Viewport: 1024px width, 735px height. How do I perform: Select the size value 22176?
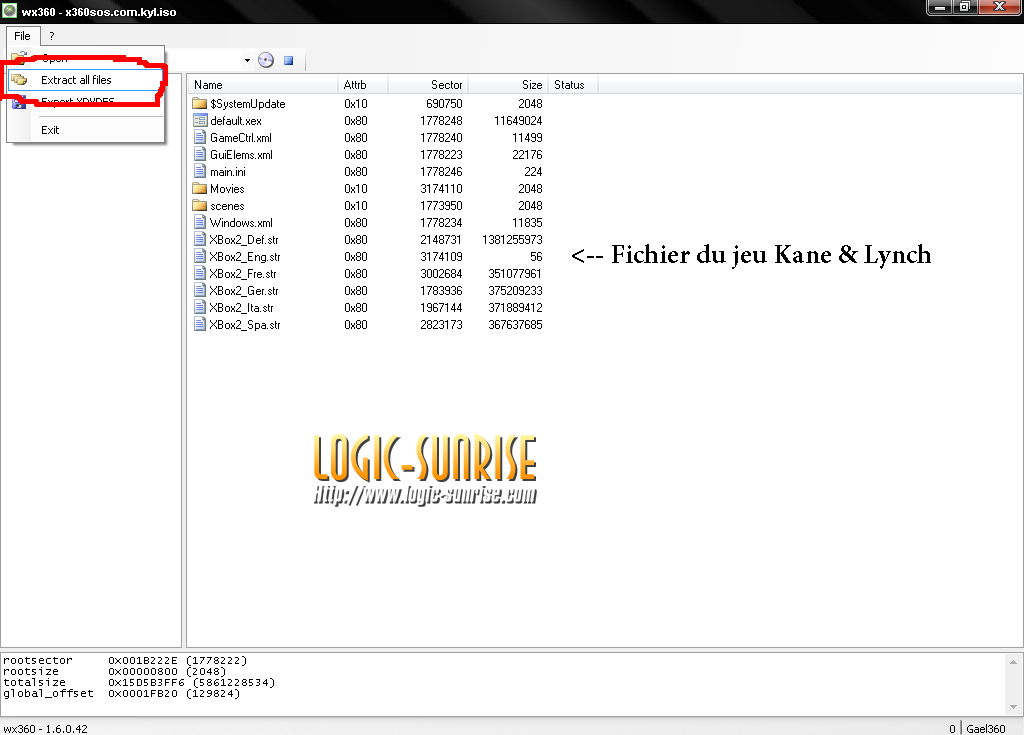click(527, 155)
